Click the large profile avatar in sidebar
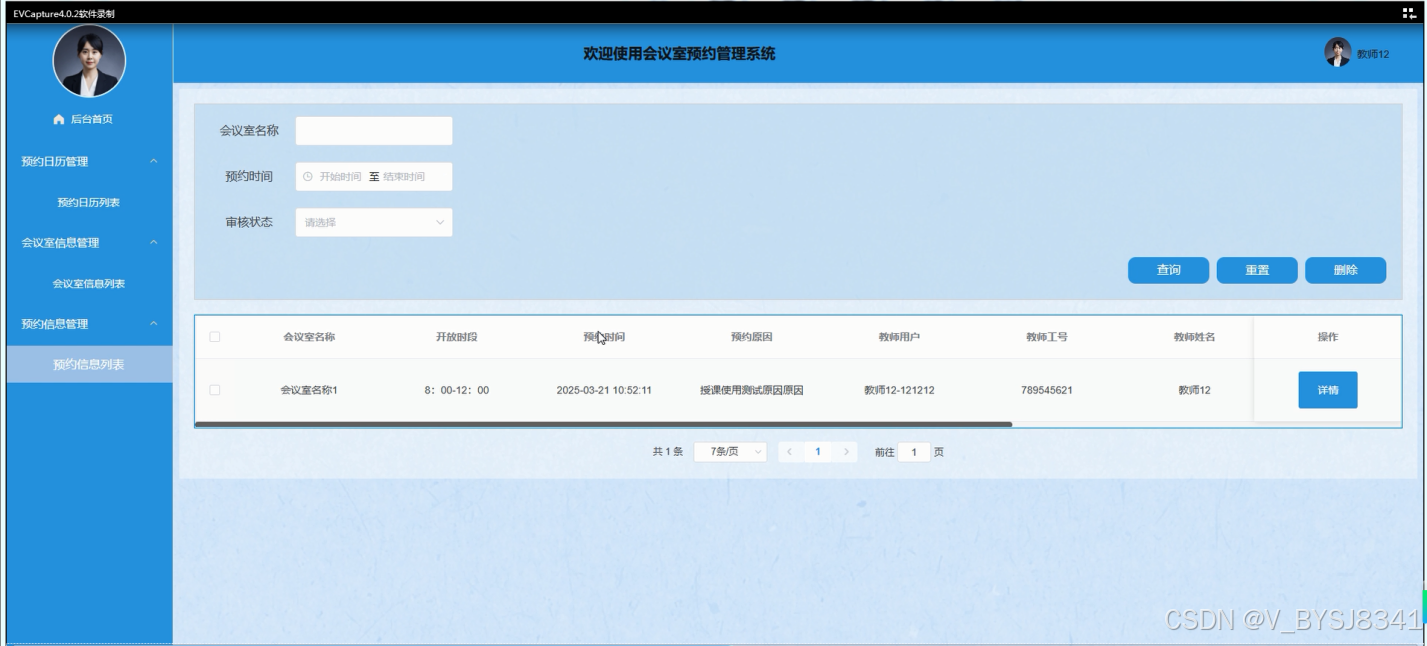Screen dimensions: 1427x646 pos(89,61)
